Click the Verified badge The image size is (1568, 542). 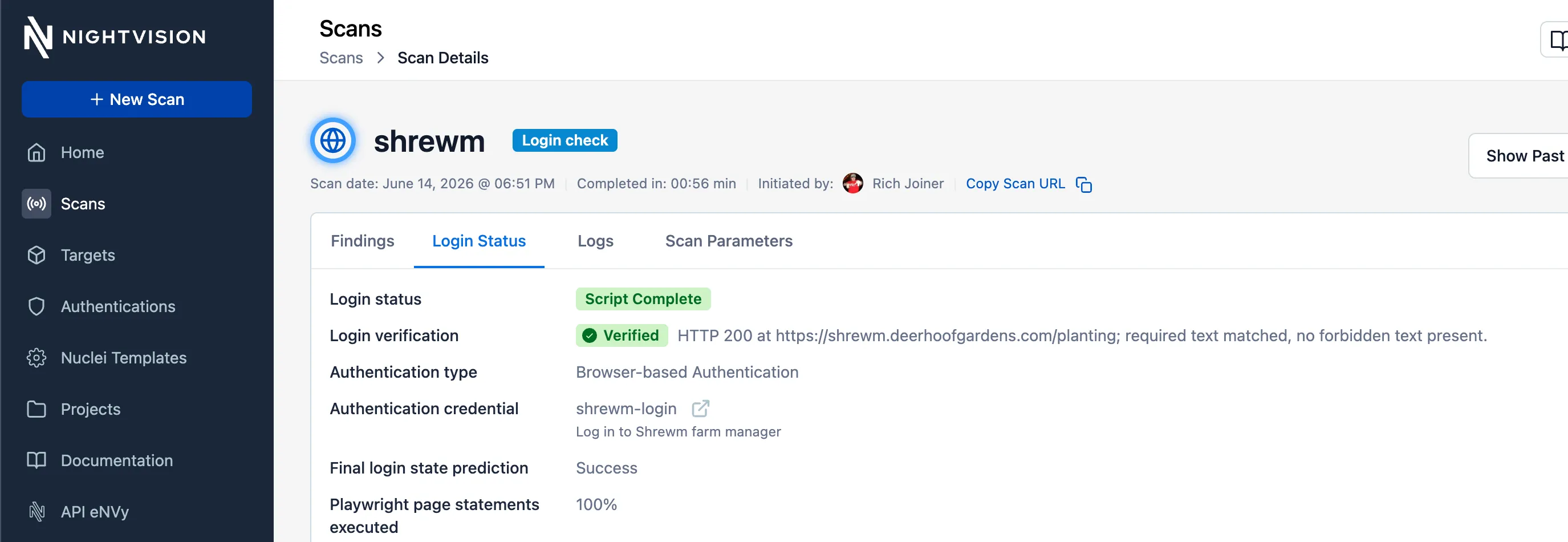tap(621, 335)
